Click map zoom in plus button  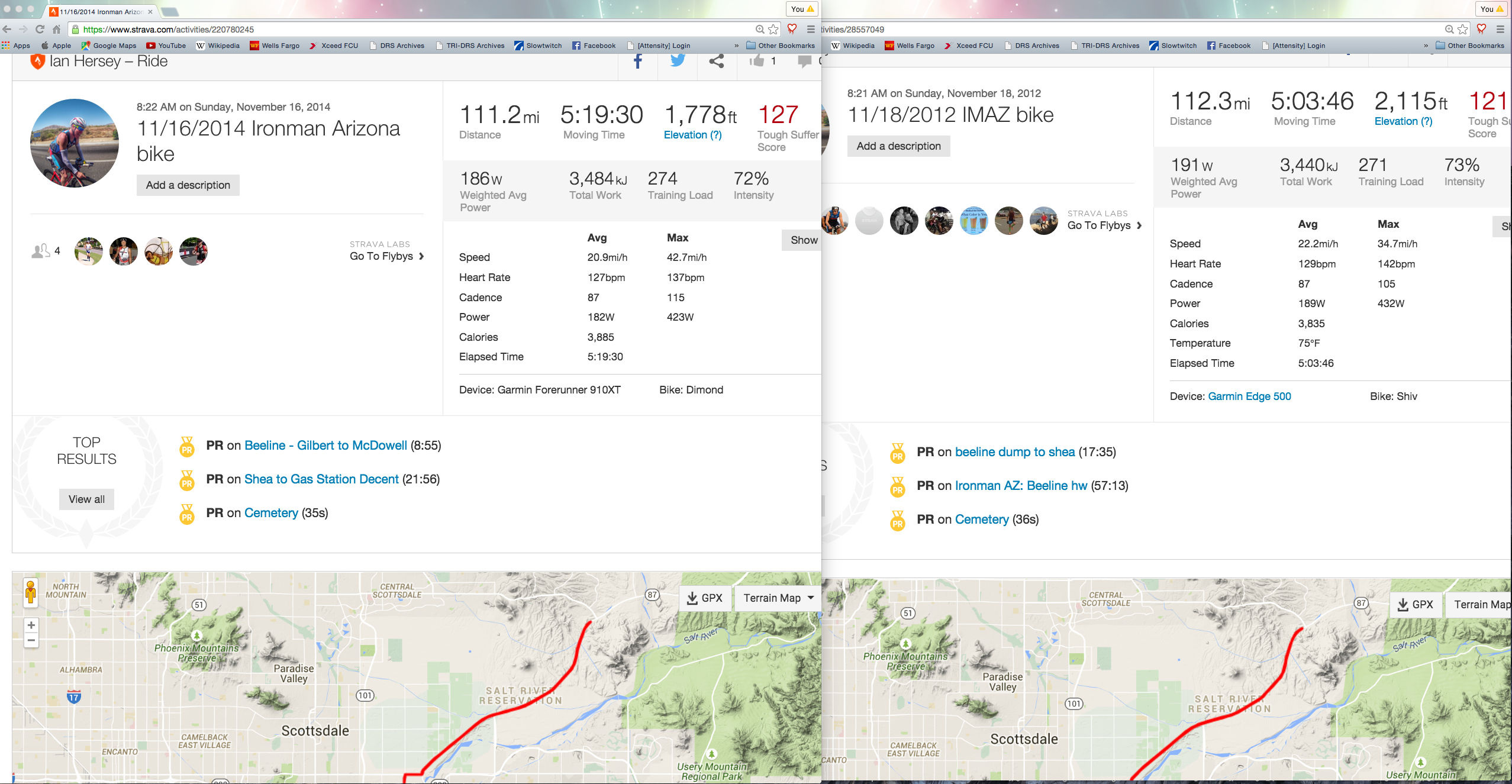coord(31,625)
